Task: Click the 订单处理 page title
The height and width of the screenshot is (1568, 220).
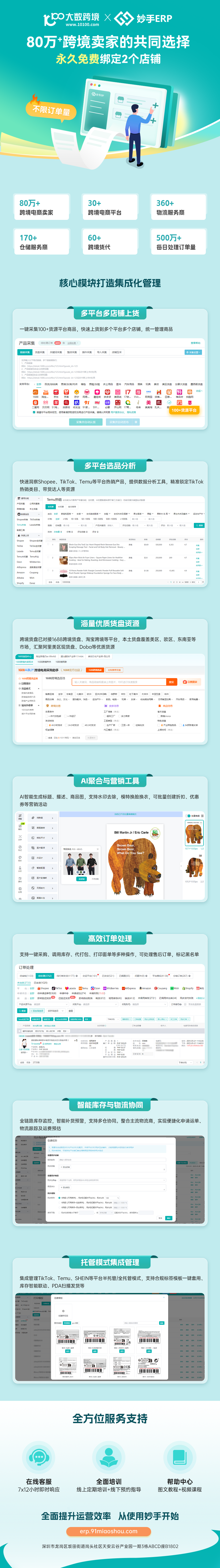Action: pyautogui.click(x=26, y=967)
